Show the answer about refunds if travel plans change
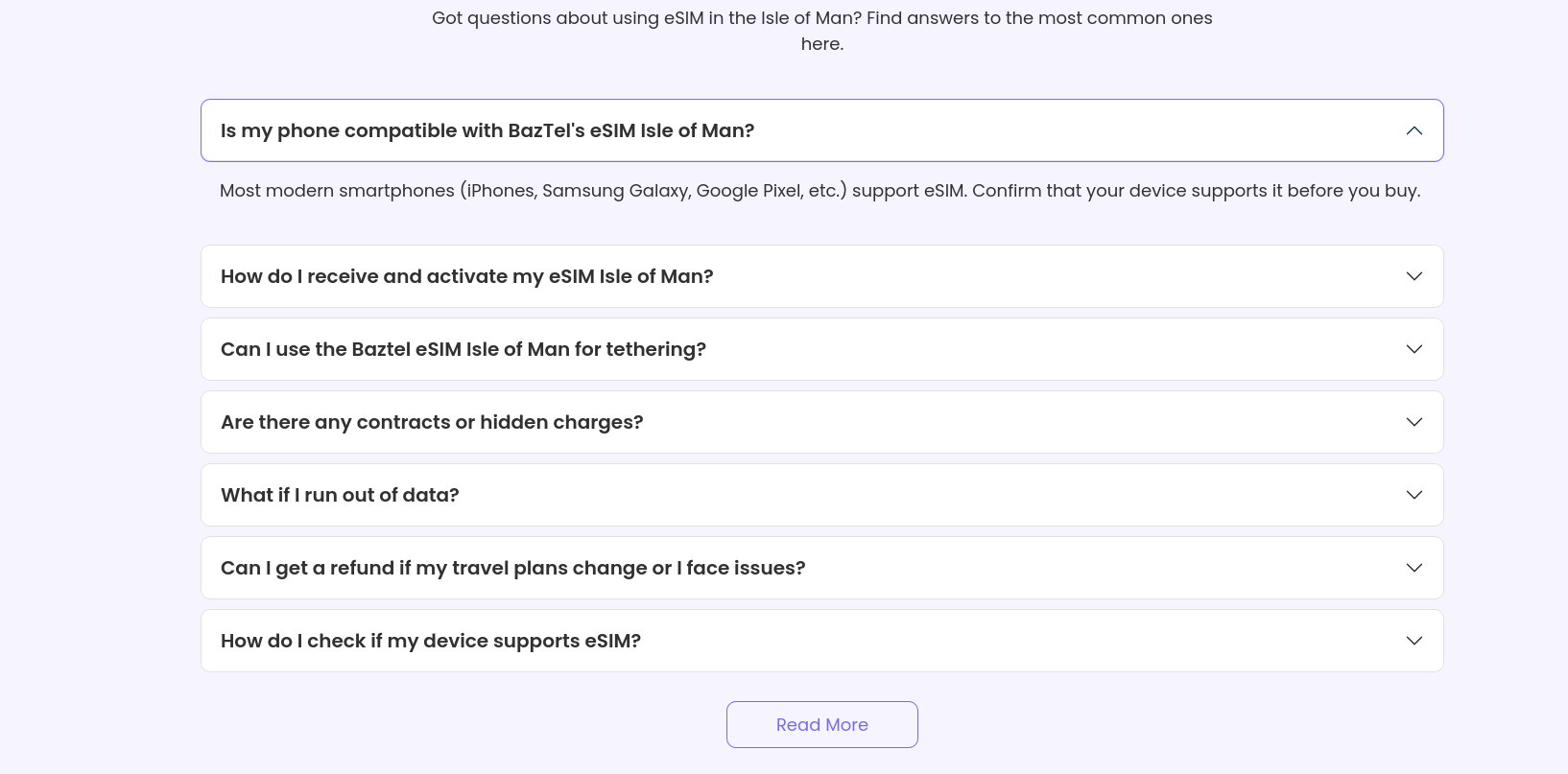This screenshot has height=774, width=1568. click(513, 568)
